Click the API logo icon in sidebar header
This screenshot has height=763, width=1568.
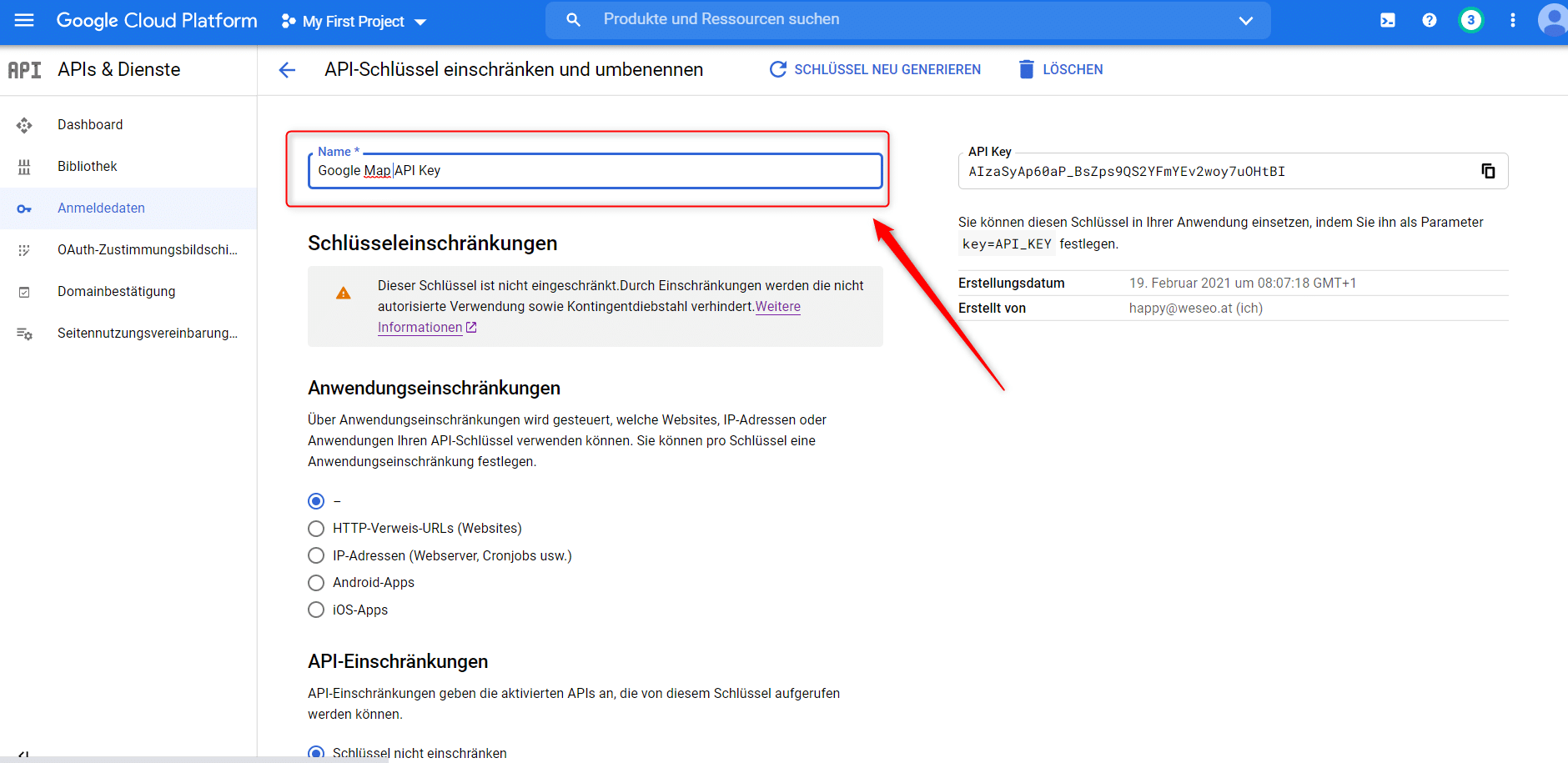[25, 70]
